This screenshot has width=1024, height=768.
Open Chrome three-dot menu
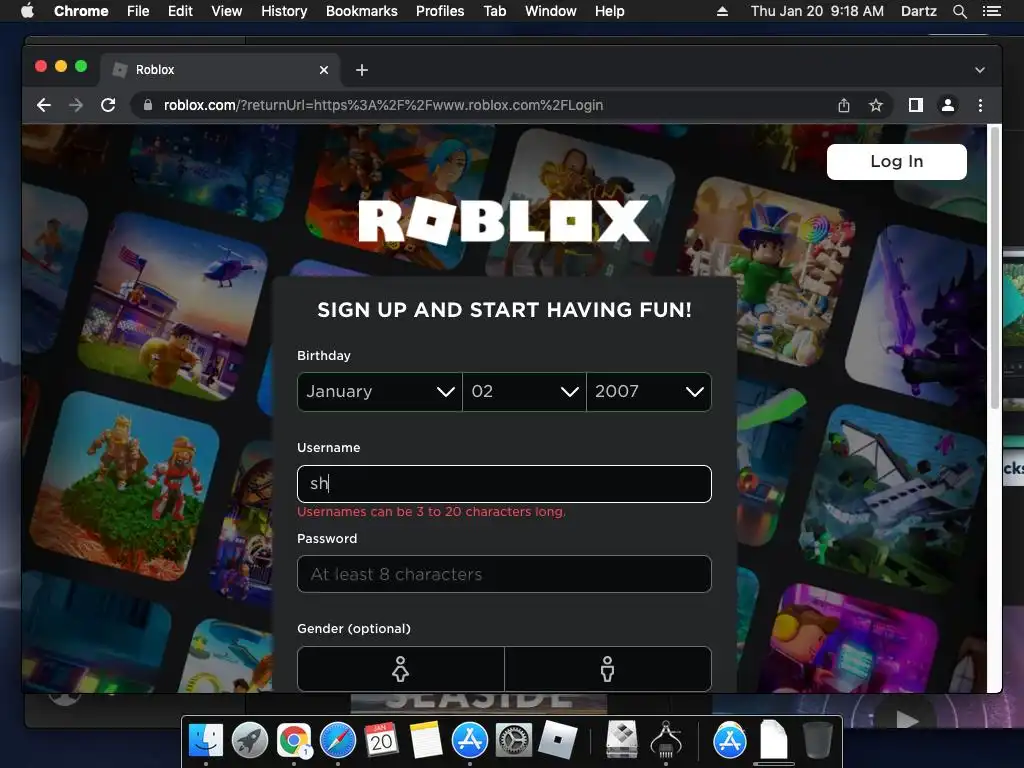pos(980,105)
